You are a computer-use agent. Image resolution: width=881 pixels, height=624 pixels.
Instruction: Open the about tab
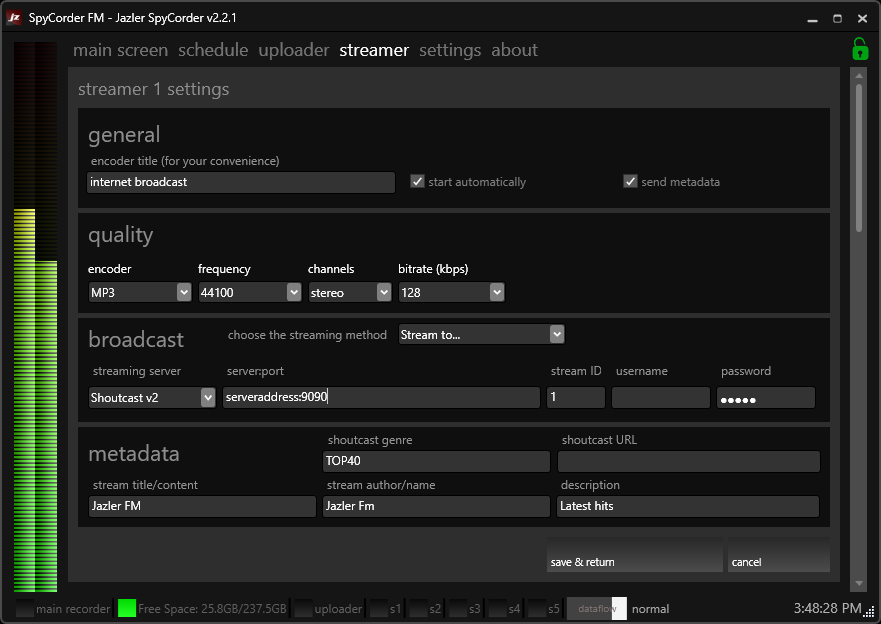[x=514, y=50]
